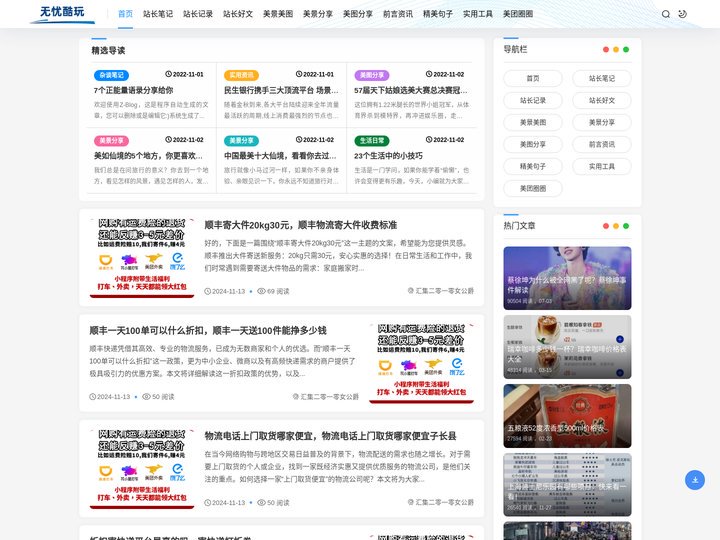Open article 美如仙境的5个地方

click(148, 156)
